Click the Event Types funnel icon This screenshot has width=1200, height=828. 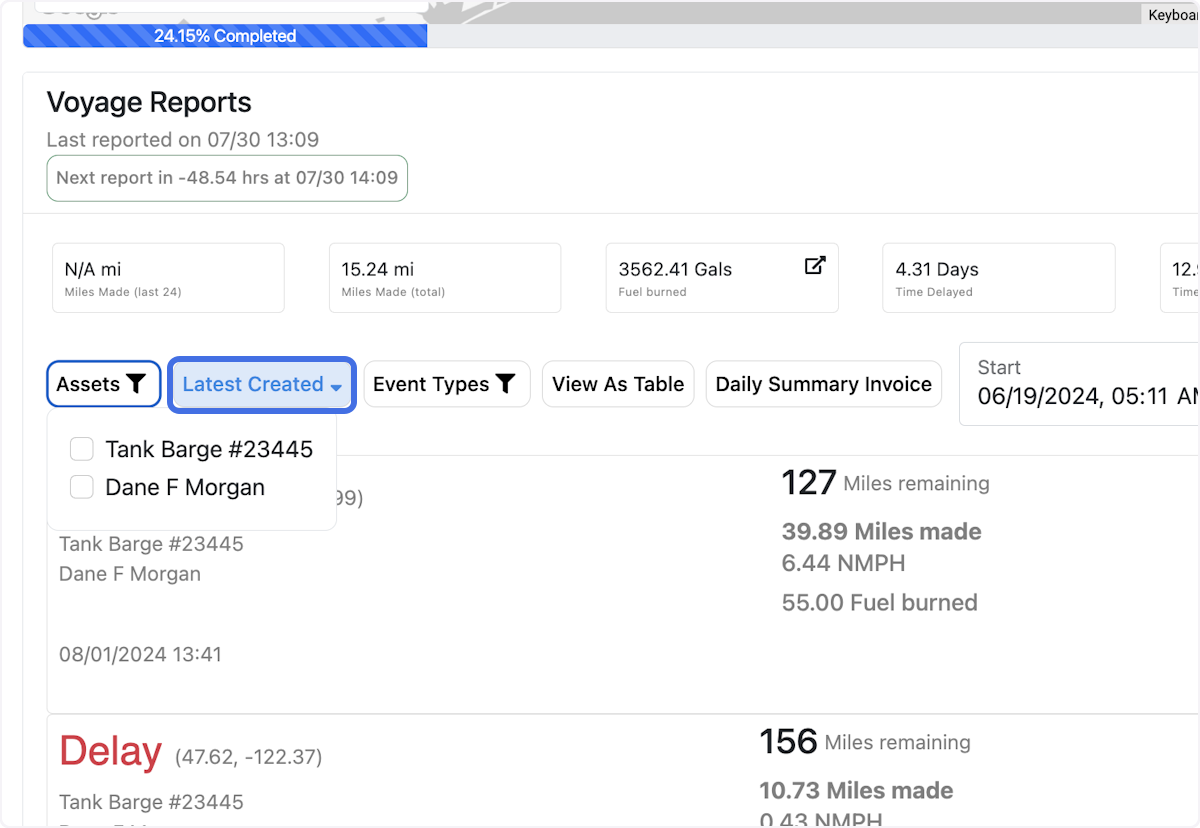506,385
